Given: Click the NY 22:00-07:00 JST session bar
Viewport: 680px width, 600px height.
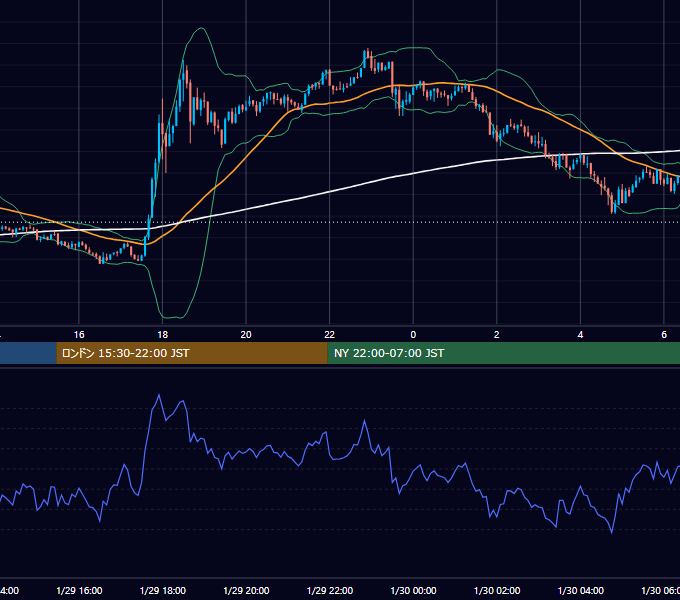Looking at the screenshot, I should coord(503,353).
